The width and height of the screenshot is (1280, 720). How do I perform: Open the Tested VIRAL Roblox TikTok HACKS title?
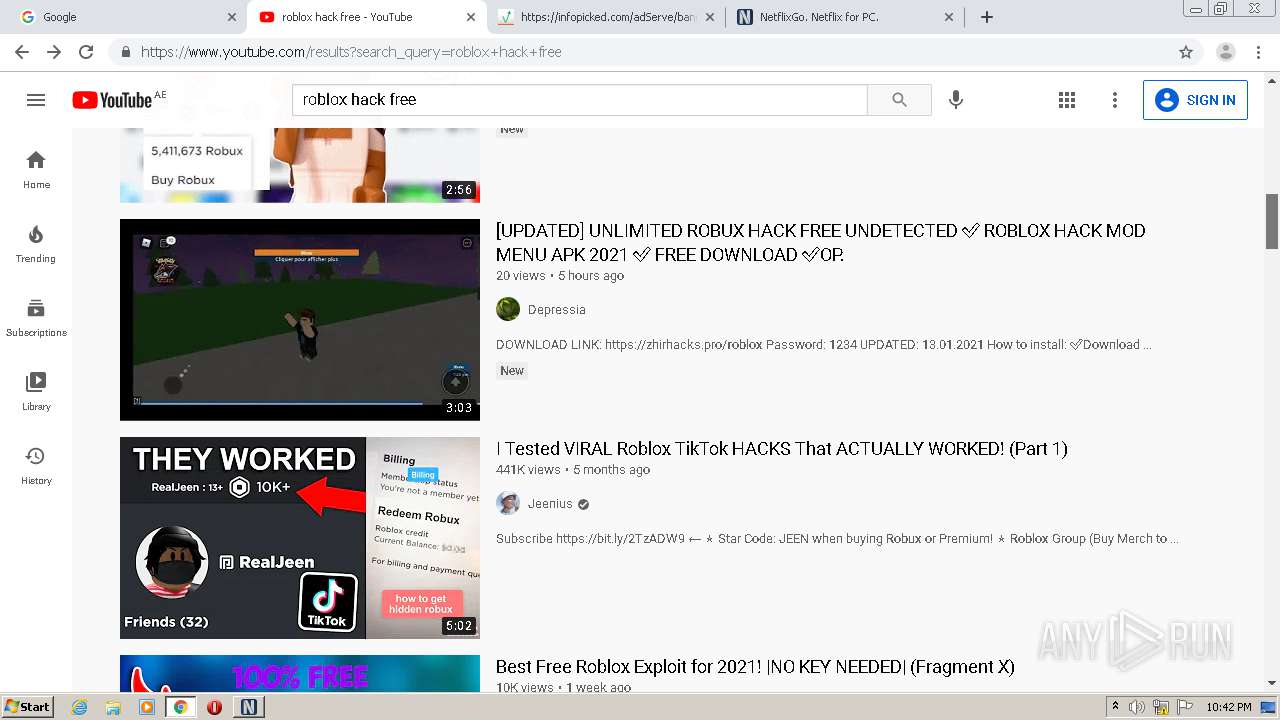[782, 449]
